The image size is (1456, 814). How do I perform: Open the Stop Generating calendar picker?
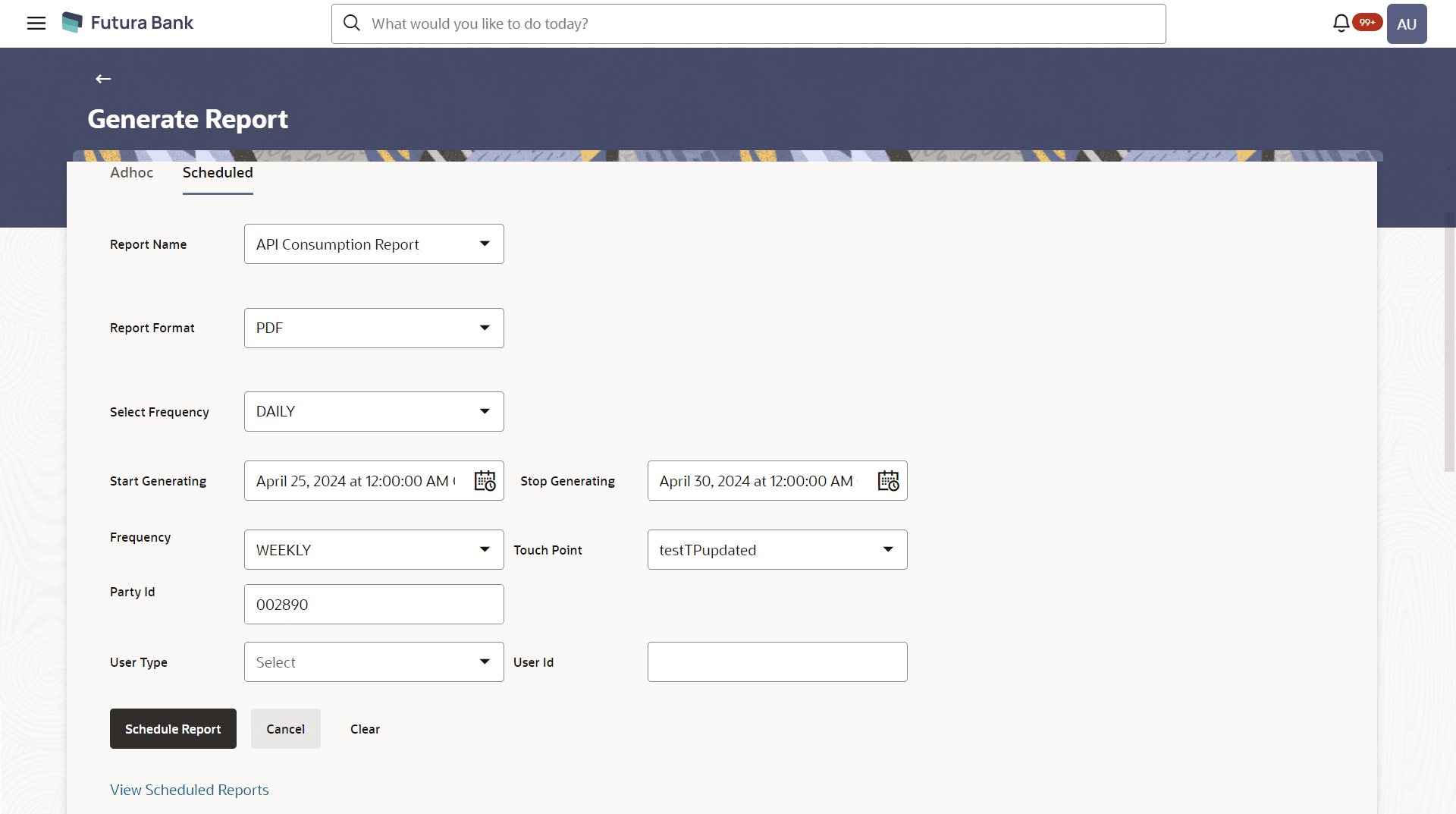point(888,480)
